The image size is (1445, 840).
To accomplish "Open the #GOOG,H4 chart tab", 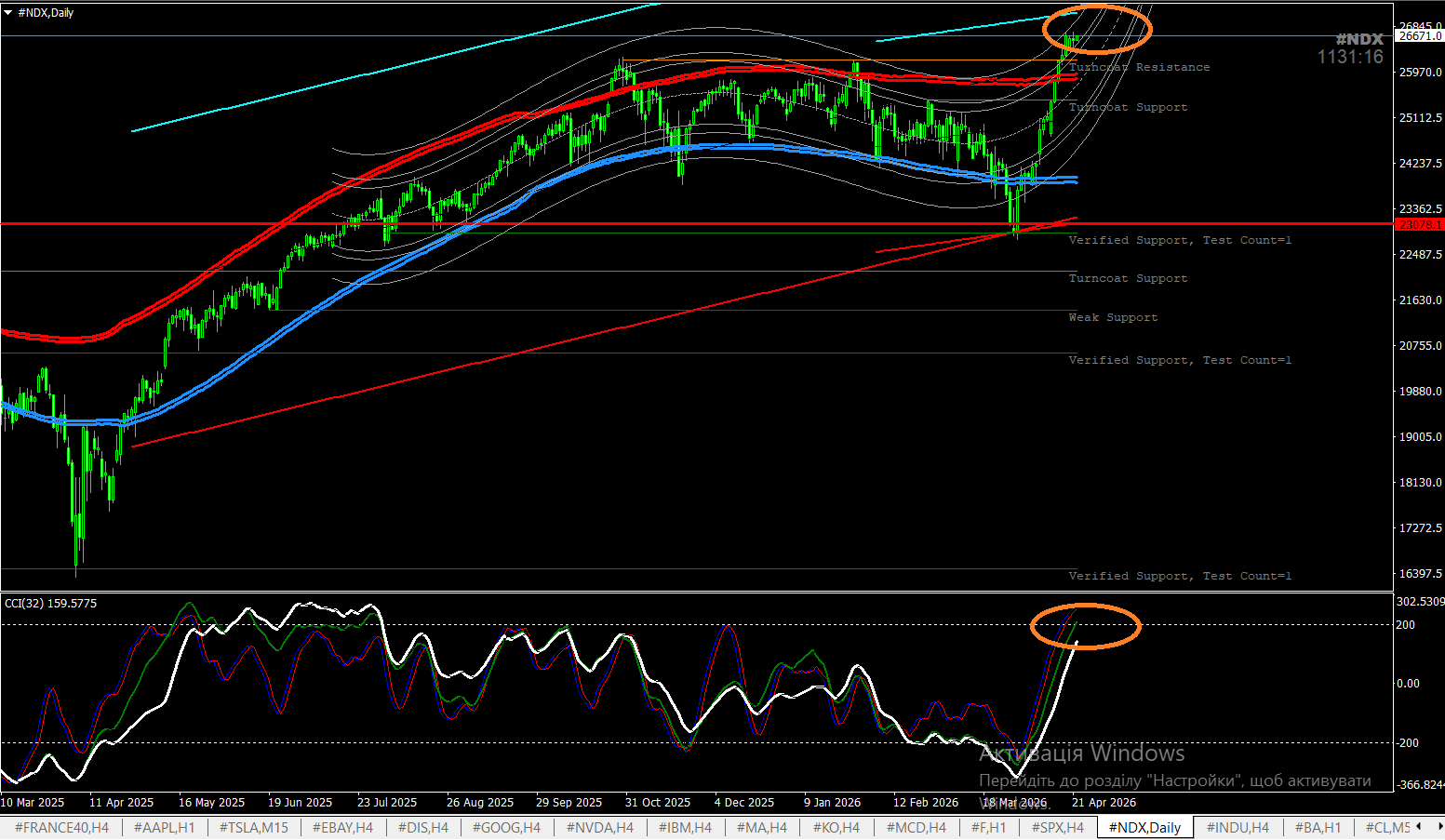I will pos(506,827).
